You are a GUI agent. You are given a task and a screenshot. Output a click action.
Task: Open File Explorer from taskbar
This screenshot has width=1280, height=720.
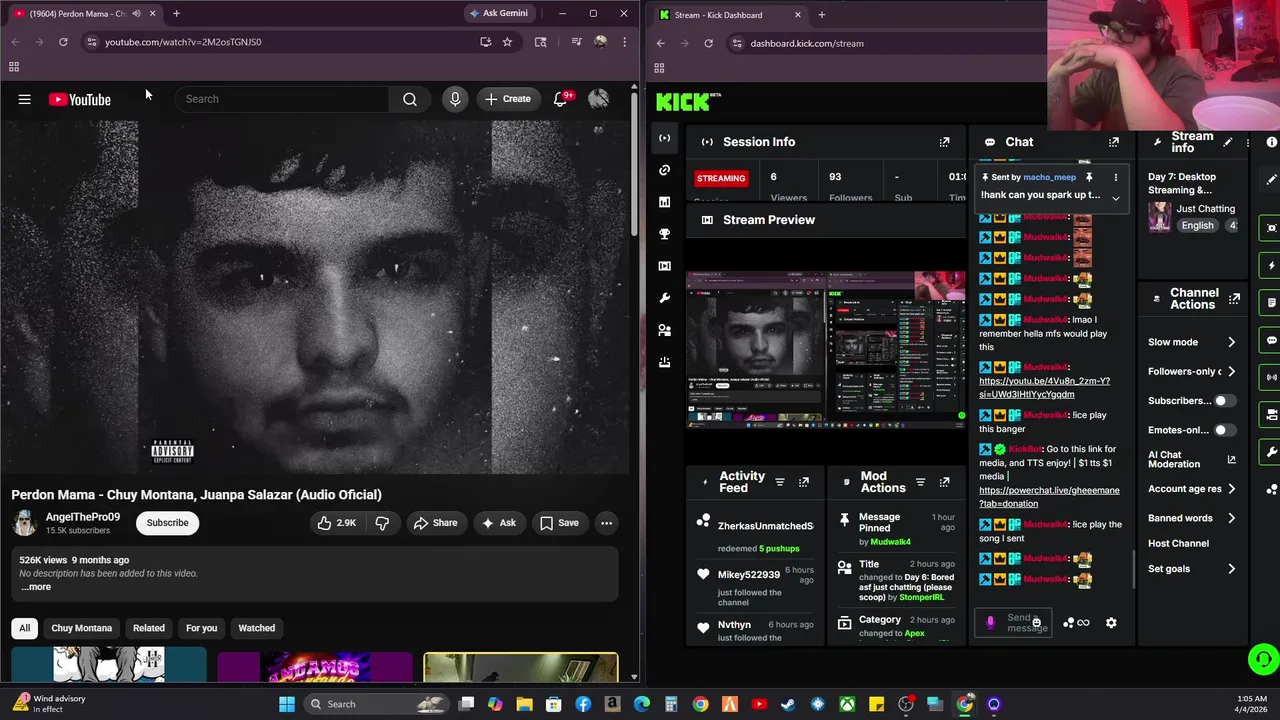pos(524,704)
